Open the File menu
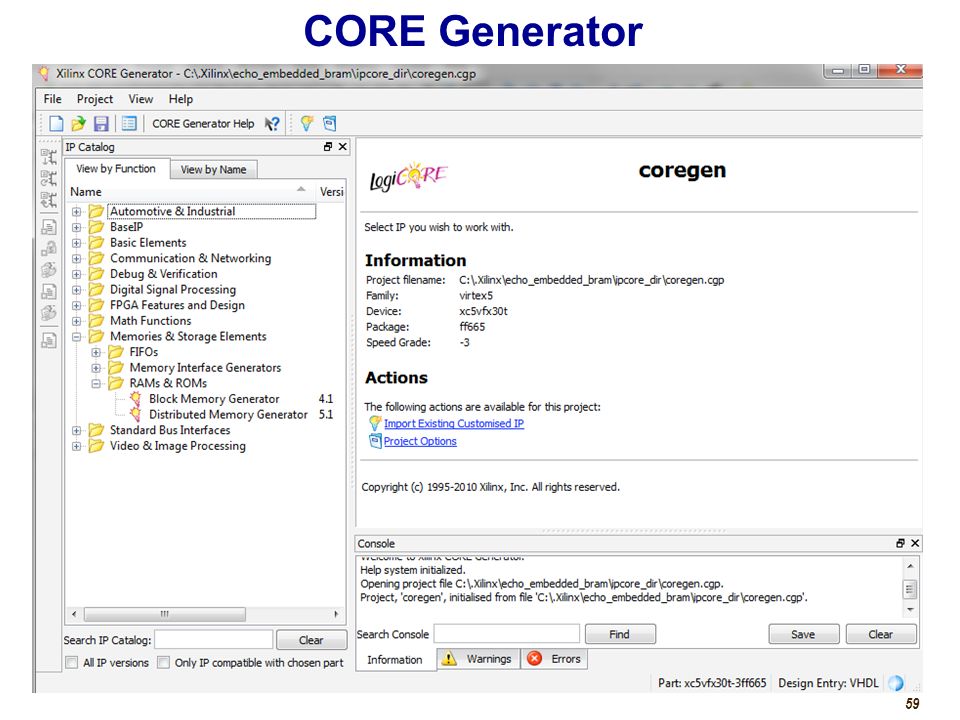This screenshot has height=720, width=960. 53,99
